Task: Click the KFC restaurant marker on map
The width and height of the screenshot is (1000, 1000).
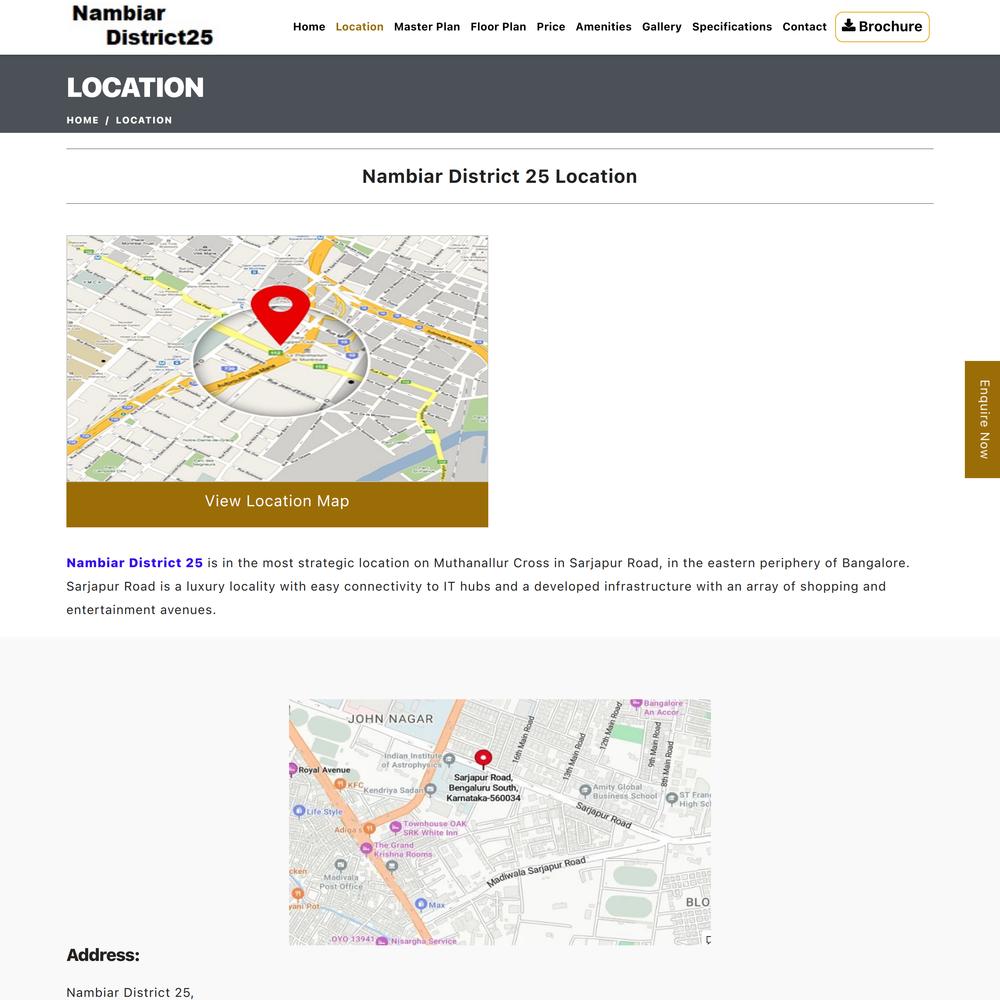Action: coord(341,784)
